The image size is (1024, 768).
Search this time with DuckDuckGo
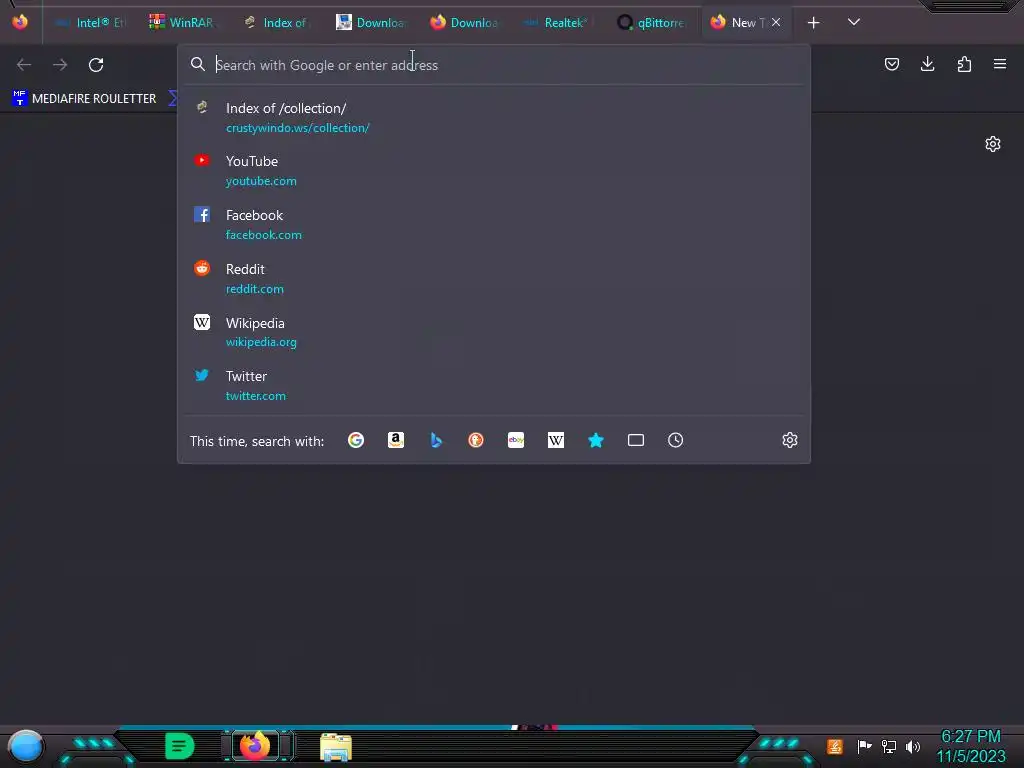[476, 440]
